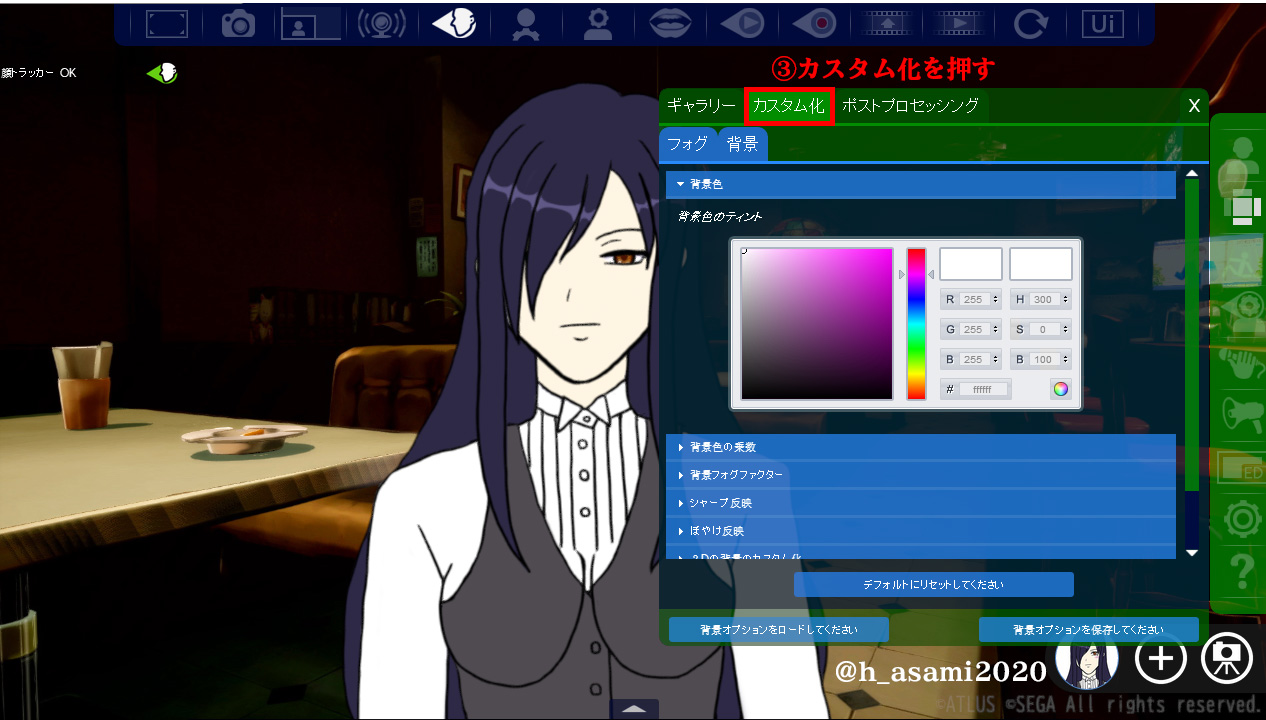Viewport: 1266px width, 720px height.
Task: Open the environment icon in right sidebar
Action: pyautogui.click(x=1241, y=262)
